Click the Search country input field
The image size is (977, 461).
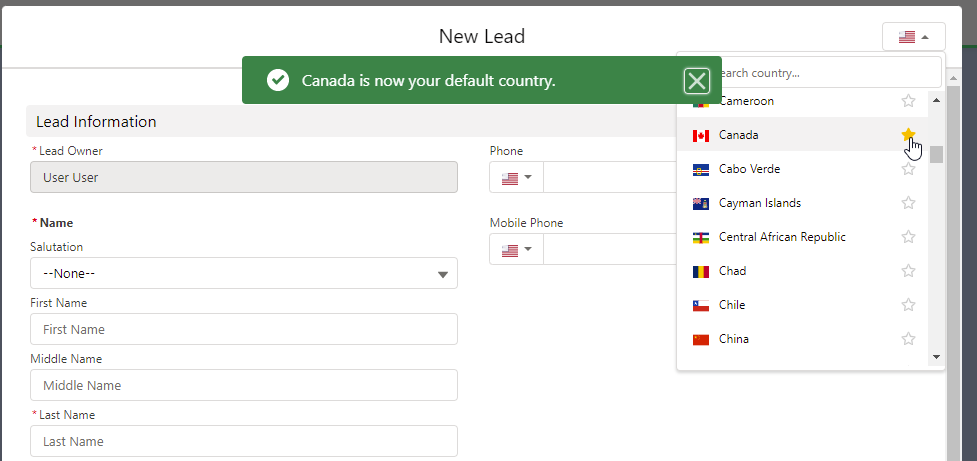(x=811, y=73)
